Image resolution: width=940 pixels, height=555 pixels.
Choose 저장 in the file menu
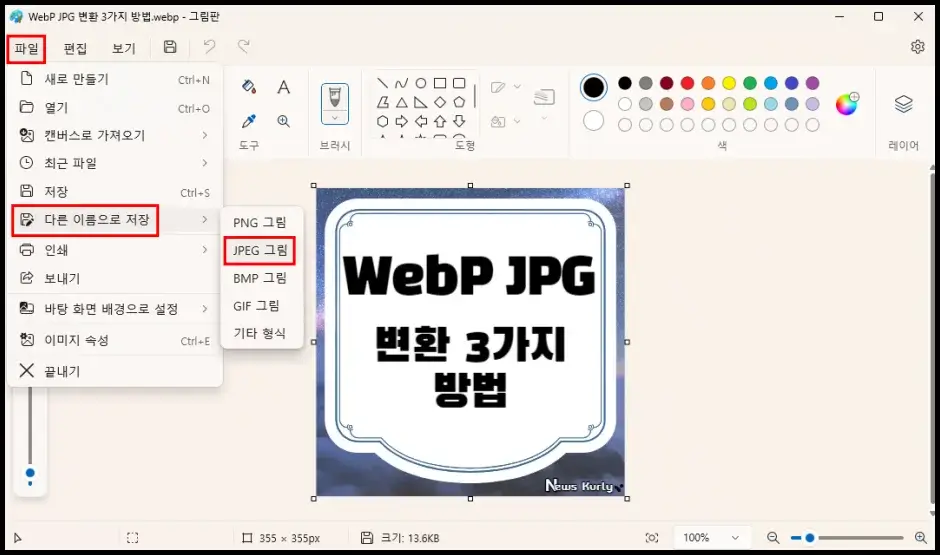[x=115, y=192]
